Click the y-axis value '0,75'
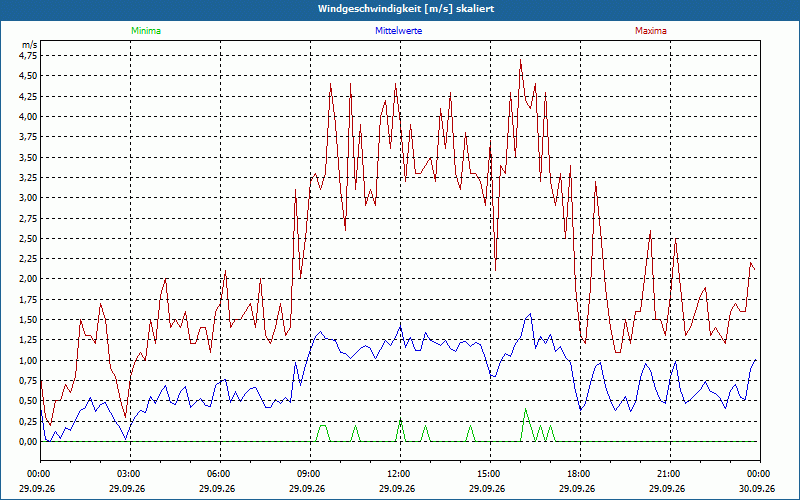 29,381
